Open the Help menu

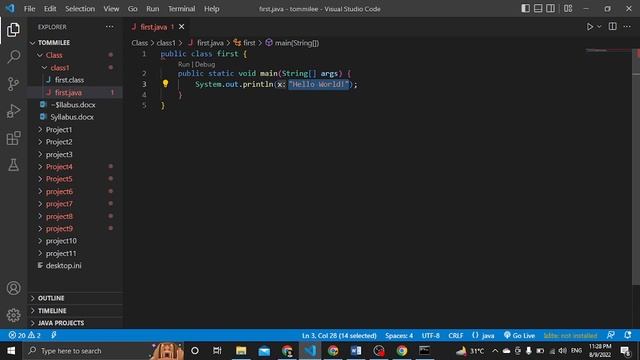point(211,9)
